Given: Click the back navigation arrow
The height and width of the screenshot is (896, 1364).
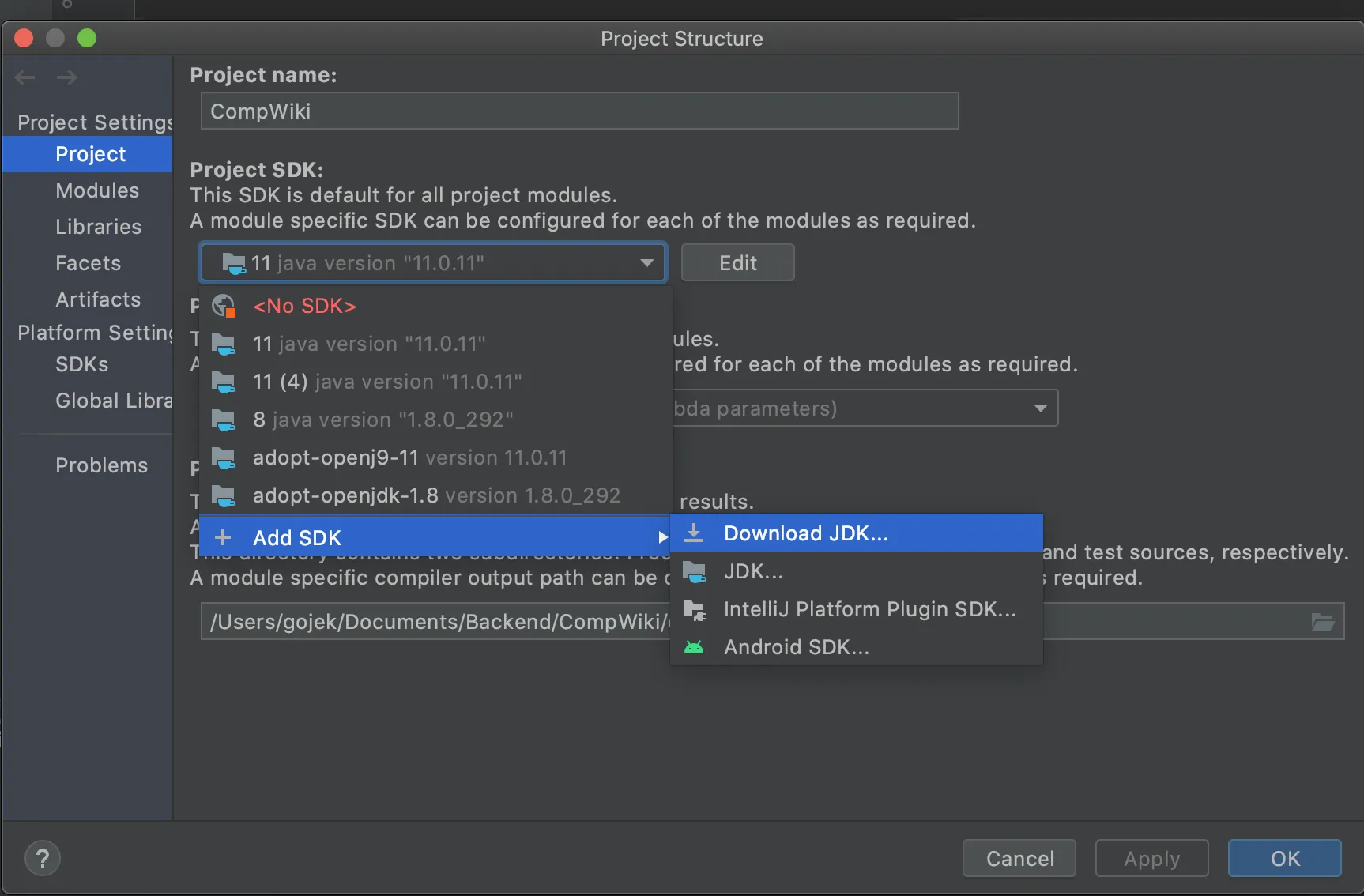Looking at the screenshot, I should pos(25,77).
